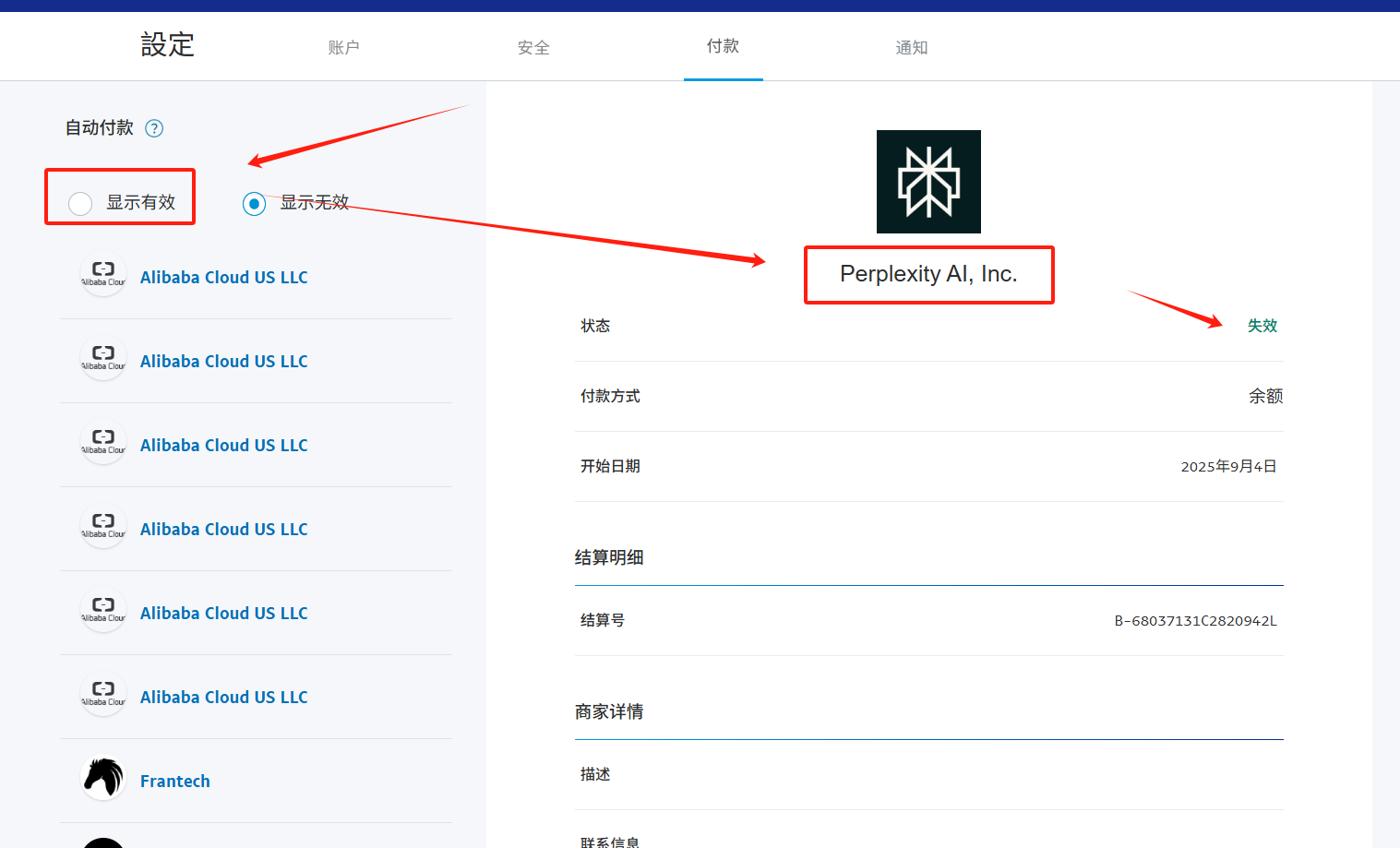Image resolution: width=1400 pixels, height=848 pixels.
Task: Click the Alibaba Cloud icon above Frantech
Action: 102,694
